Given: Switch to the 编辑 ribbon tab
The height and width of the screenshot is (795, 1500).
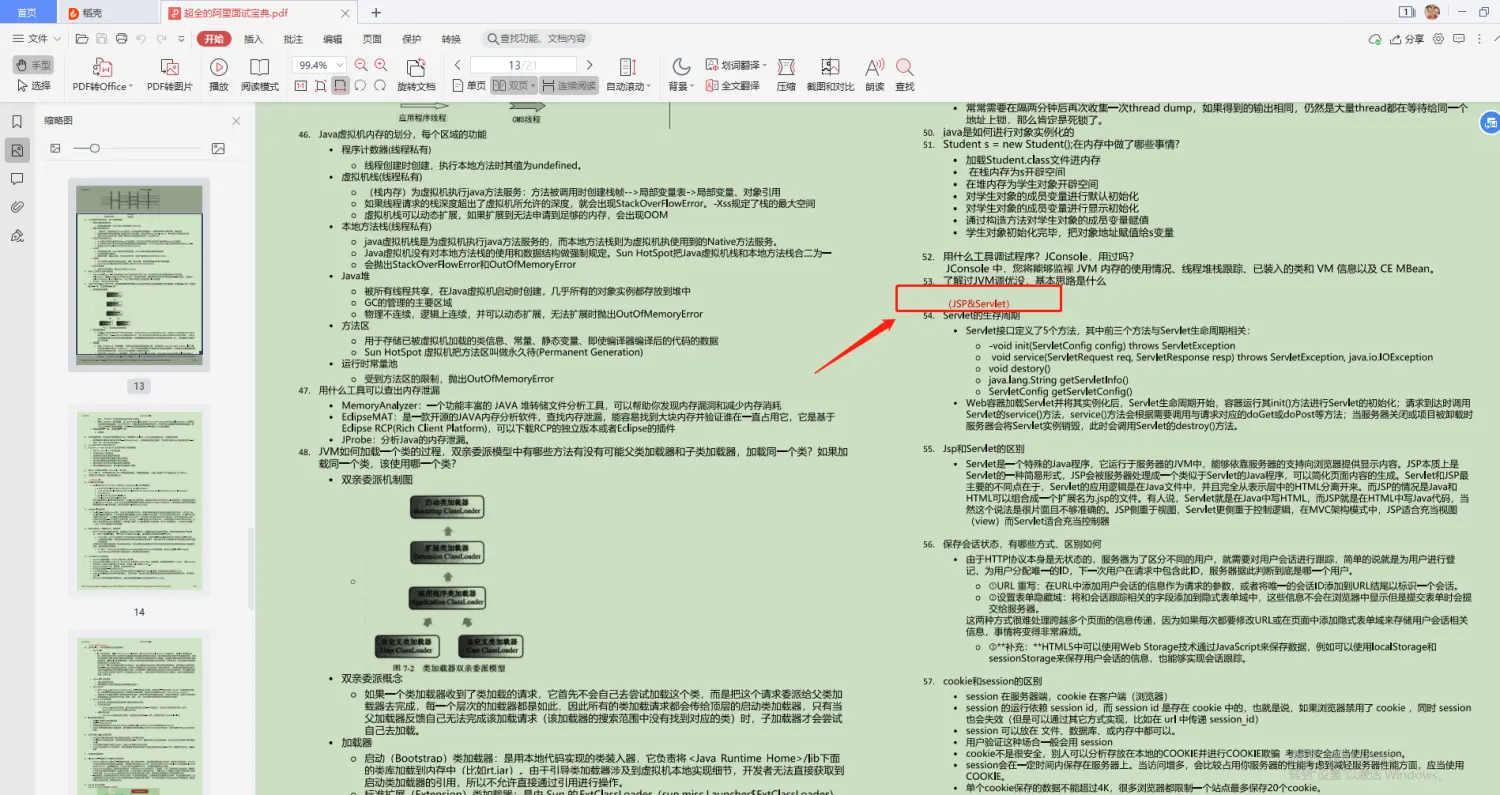Looking at the screenshot, I should click(x=332, y=39).
